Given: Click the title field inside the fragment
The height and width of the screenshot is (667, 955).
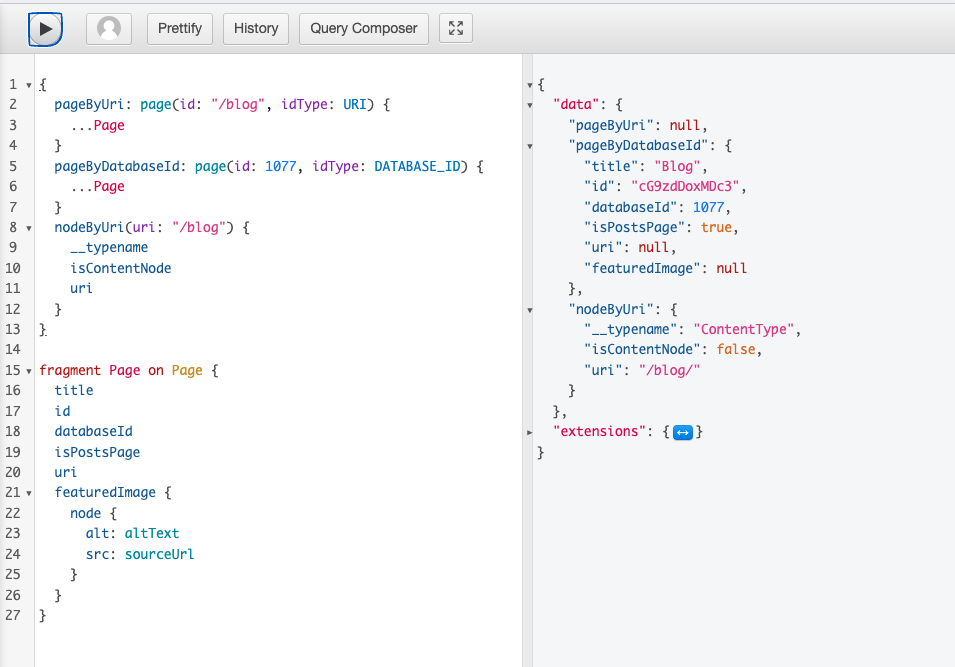Looking at the screenshot, I should [73, 390].
